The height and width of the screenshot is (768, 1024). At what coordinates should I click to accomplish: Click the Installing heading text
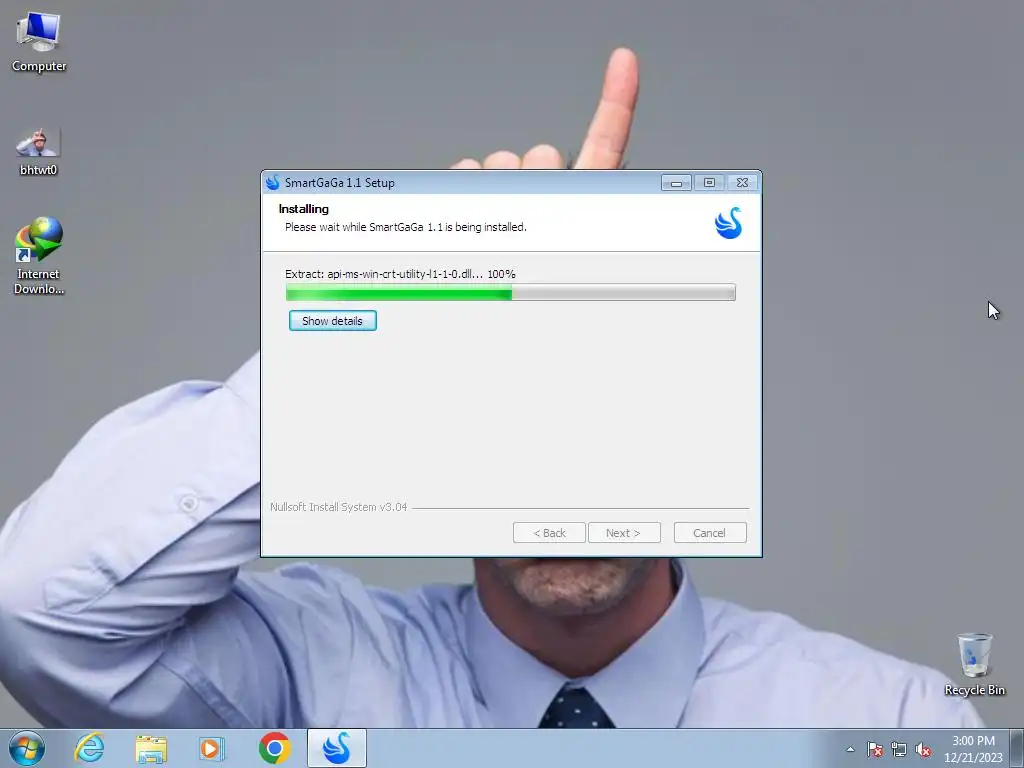pyautogui.click(x=304, y=209)
